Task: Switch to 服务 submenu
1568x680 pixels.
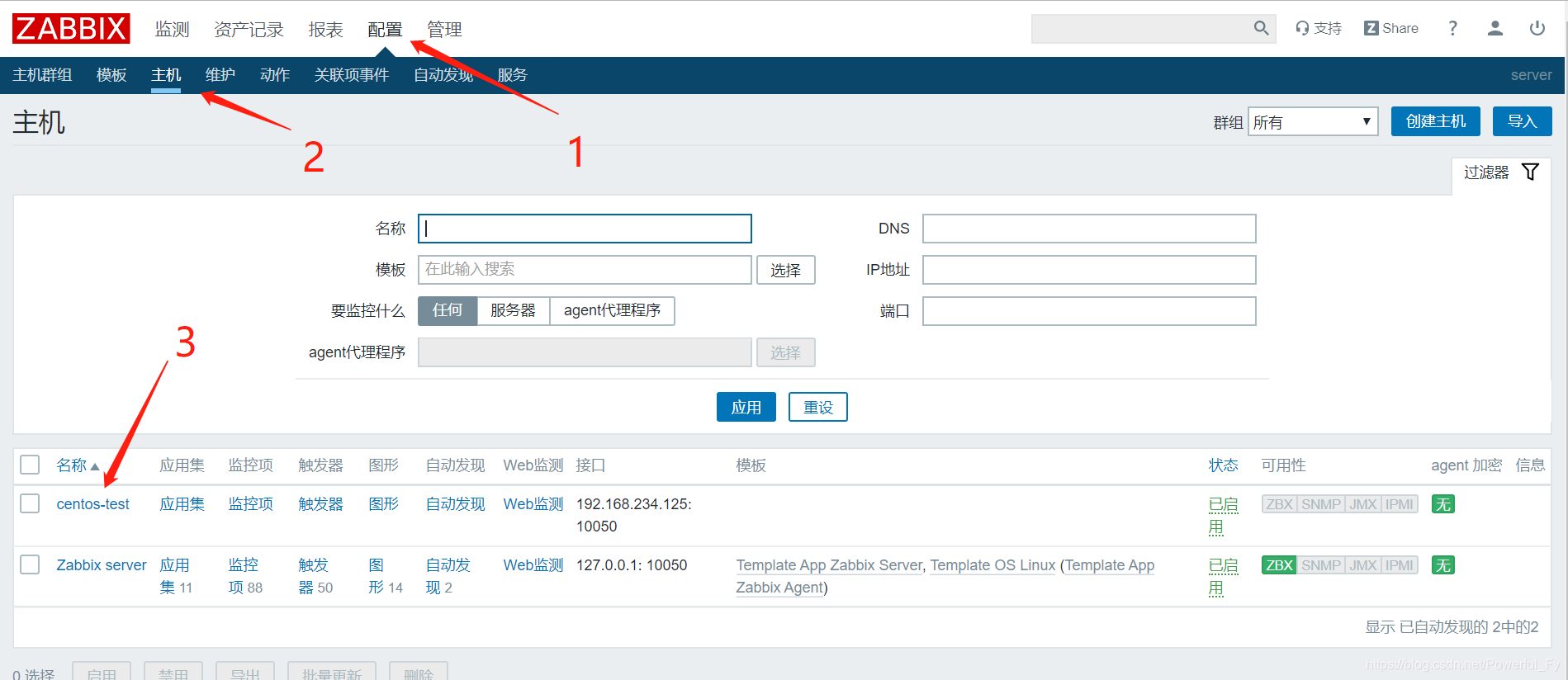Action: pyautogui.click(x=512, y=75)
